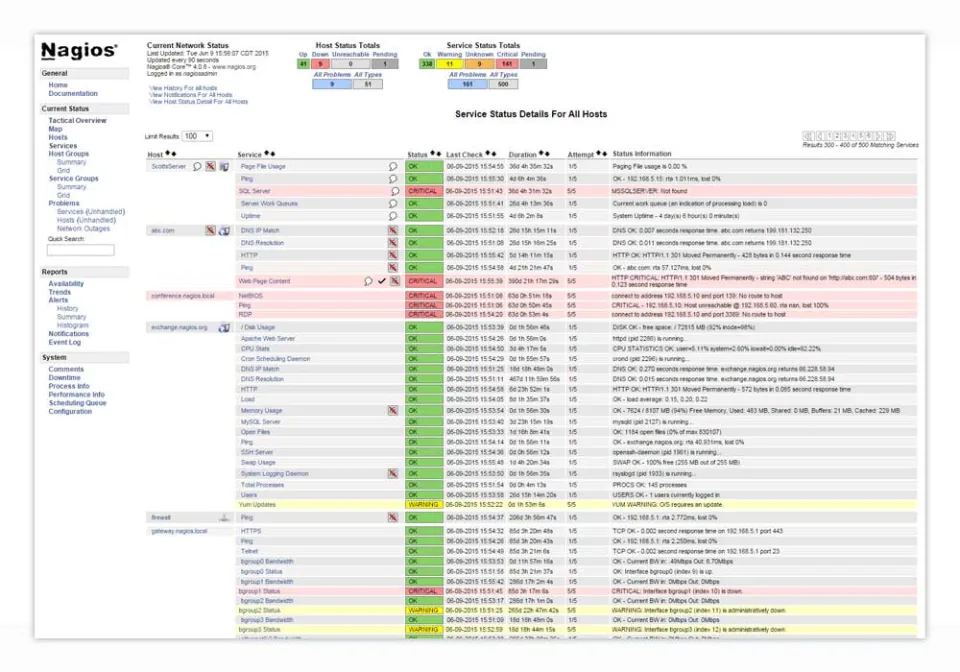Click ScottsServer host notifications-disabled icon
The width and height of the screenshot is (960, 672).
coord(211,166)
